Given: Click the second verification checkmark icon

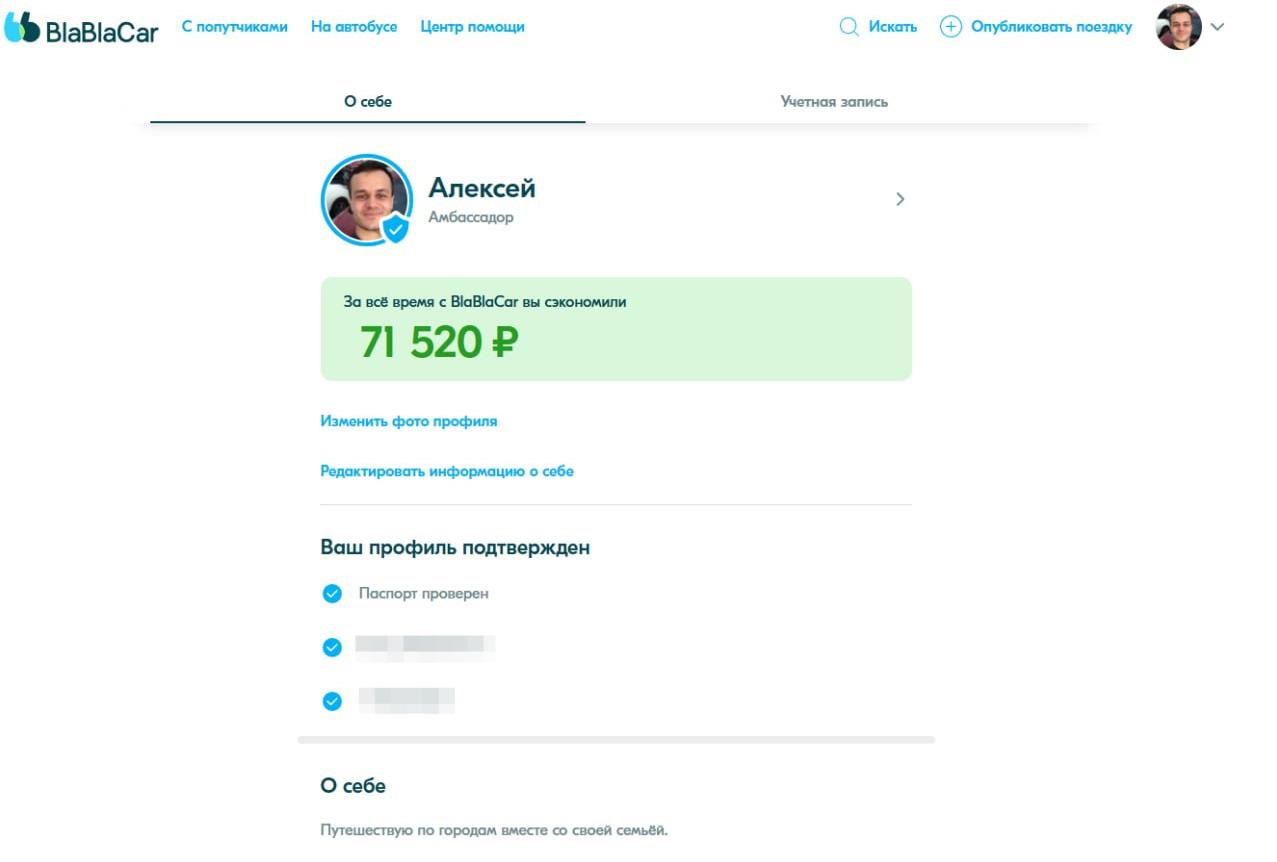Looking at the screenshot, I should click(332, 648).
